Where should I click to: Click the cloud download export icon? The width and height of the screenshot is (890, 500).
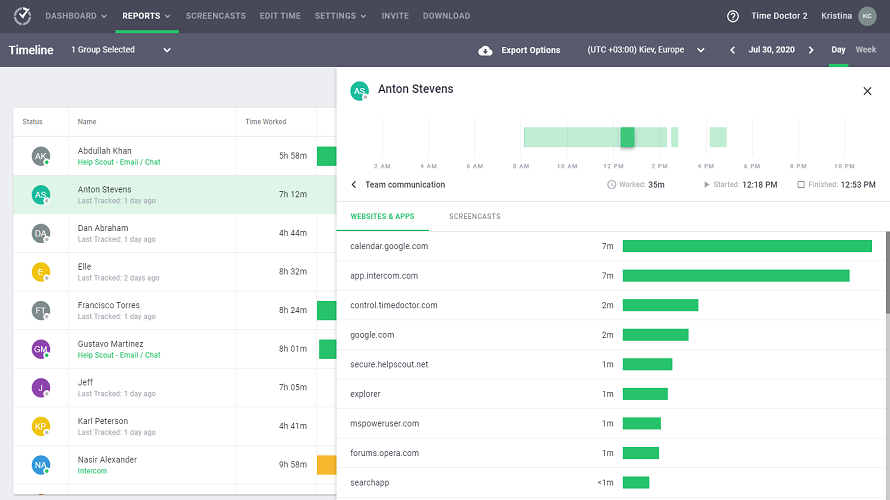tap(485, 50)
